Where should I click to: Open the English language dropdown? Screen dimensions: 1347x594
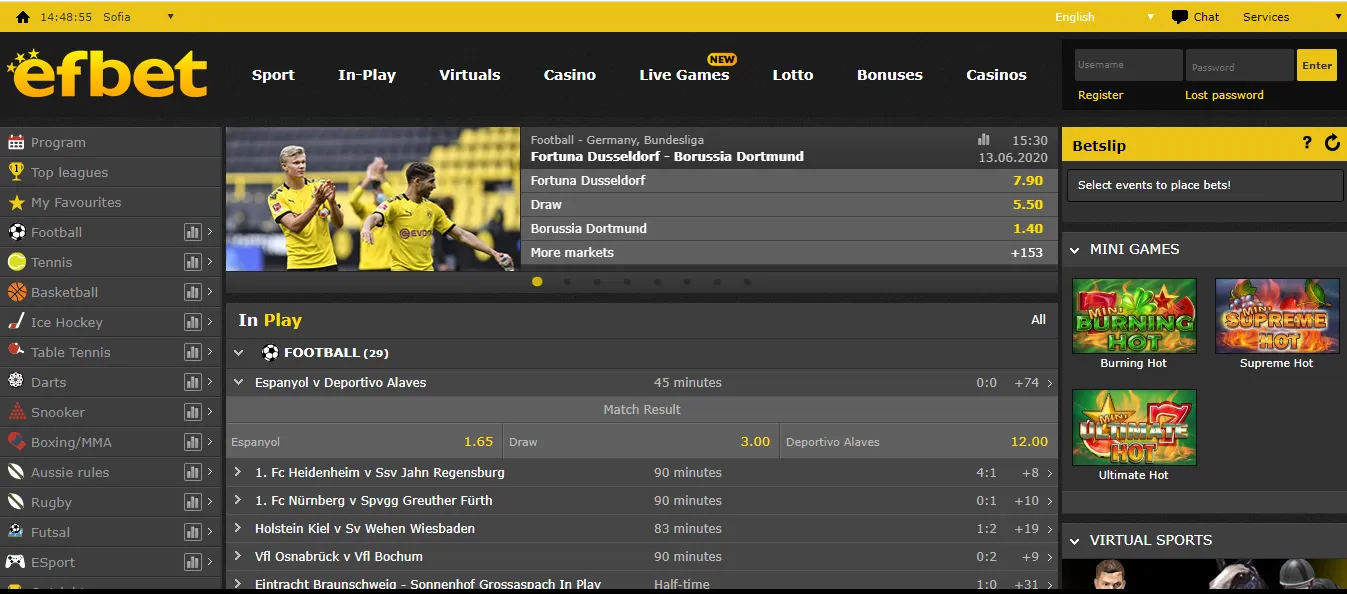pos(1104,17)
